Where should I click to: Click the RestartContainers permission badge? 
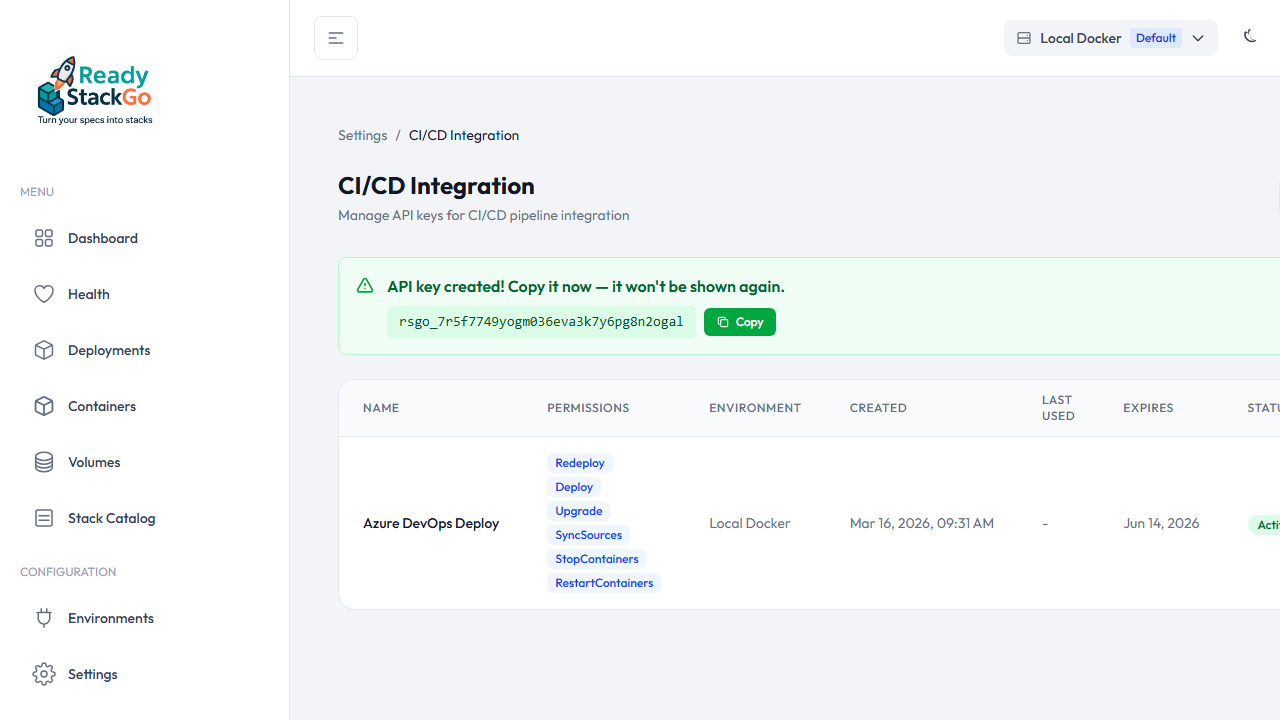point(604,583)
